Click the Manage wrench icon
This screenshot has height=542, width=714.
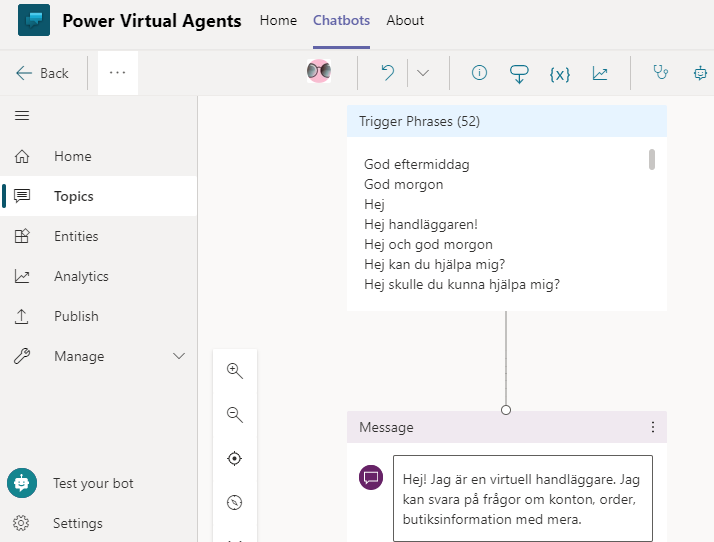(x=22, y=356)
